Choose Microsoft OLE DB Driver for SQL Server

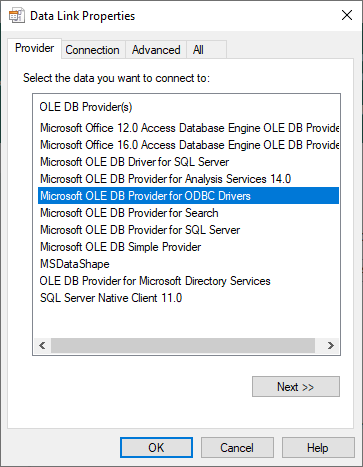pos(189,162)
